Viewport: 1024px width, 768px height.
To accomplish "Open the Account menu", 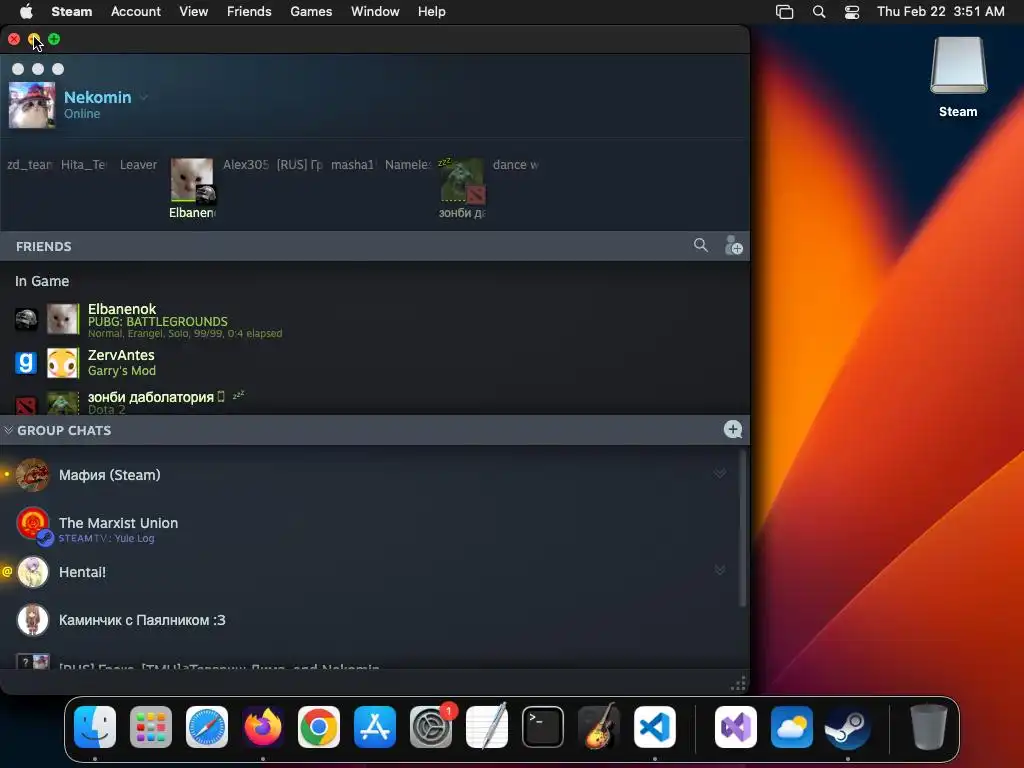I will click(x=135, y=11).
